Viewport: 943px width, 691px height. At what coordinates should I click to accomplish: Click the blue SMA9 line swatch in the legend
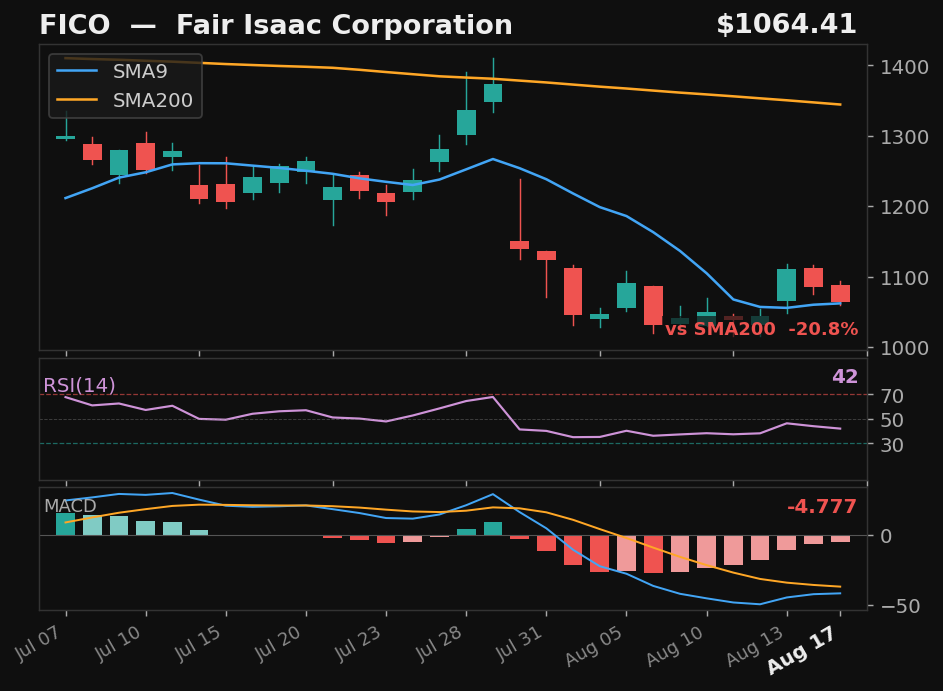(76, 71)
